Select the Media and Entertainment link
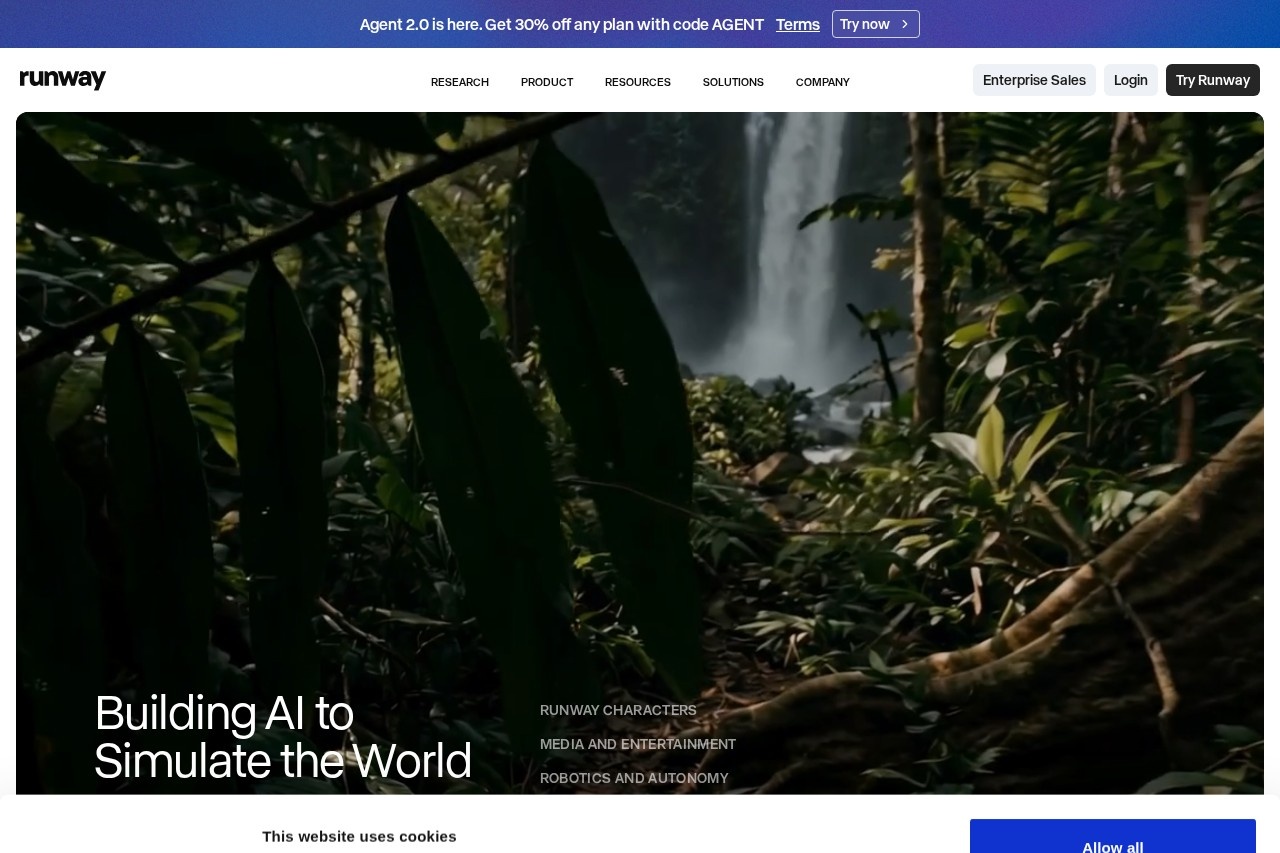The width and height of the screenshot is (1280, 853). coord(638,744)
